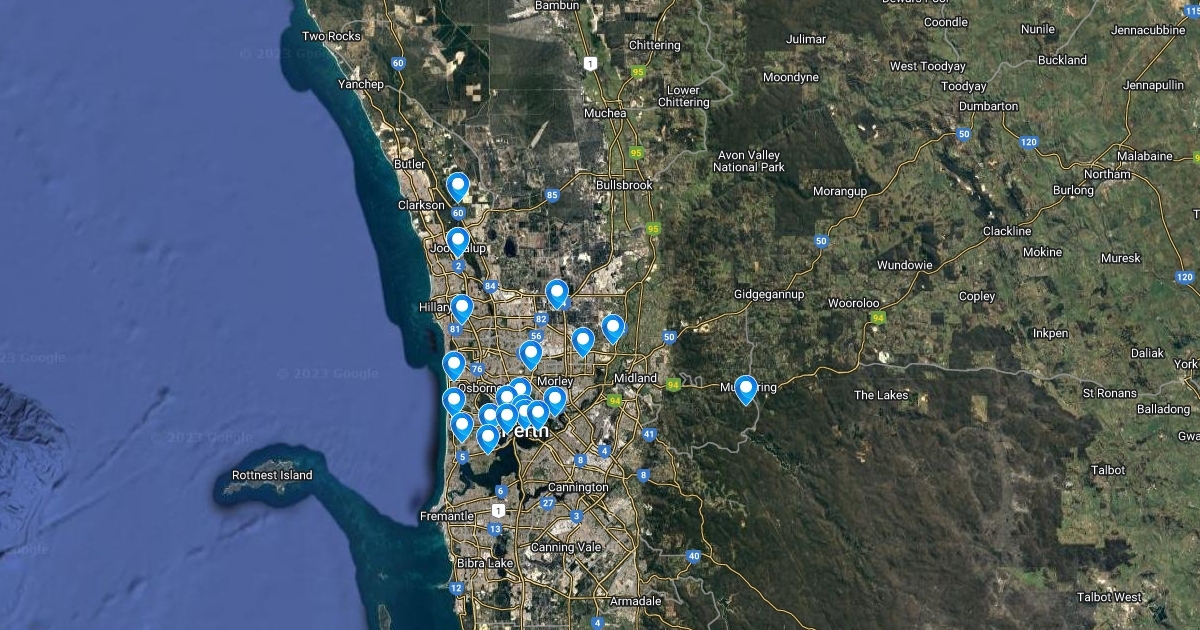Select the Morangup label

point(839,191)
